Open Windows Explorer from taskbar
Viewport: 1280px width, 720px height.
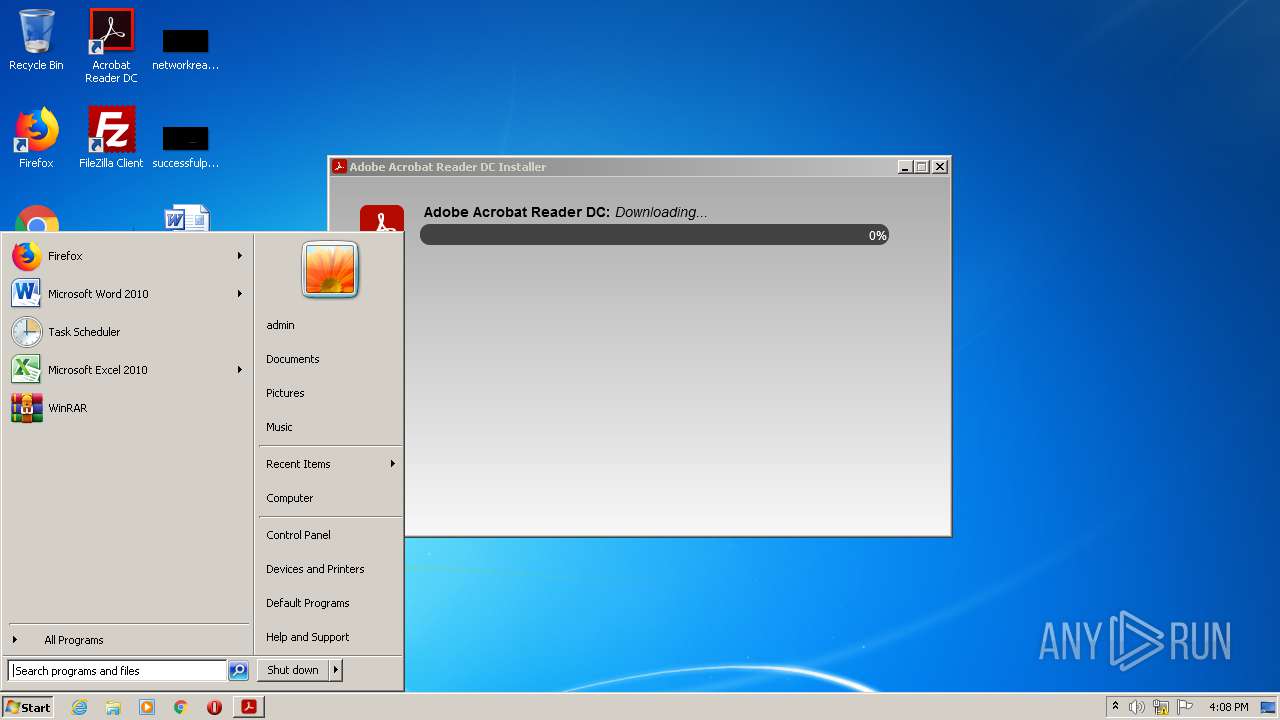[113, 707]
